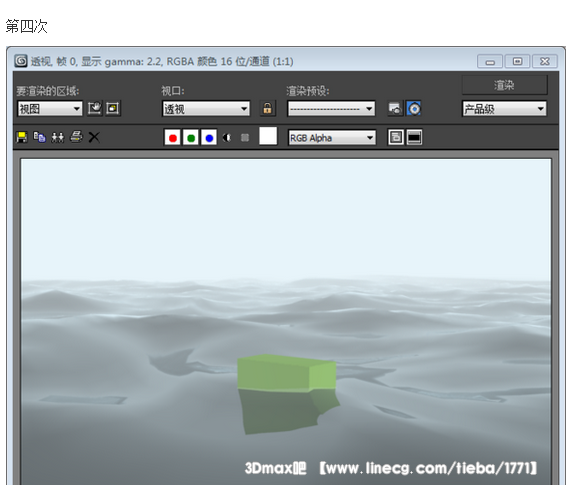566x485 pixels.
Task: Open the area-to-render dropdown showing 视图
Action: point(50,109)
